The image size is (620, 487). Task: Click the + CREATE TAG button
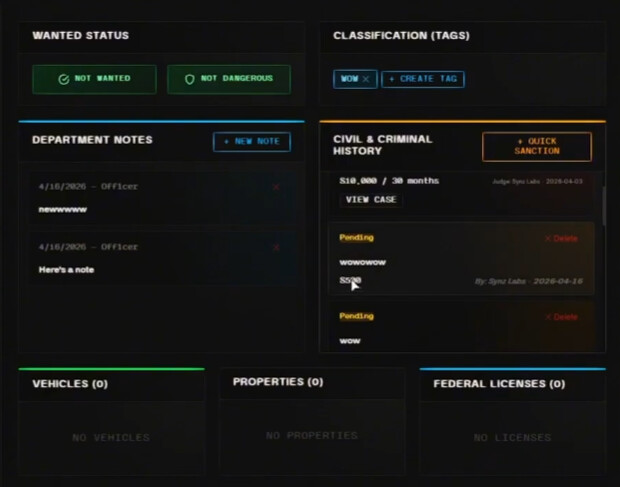[x=423, y=79]
